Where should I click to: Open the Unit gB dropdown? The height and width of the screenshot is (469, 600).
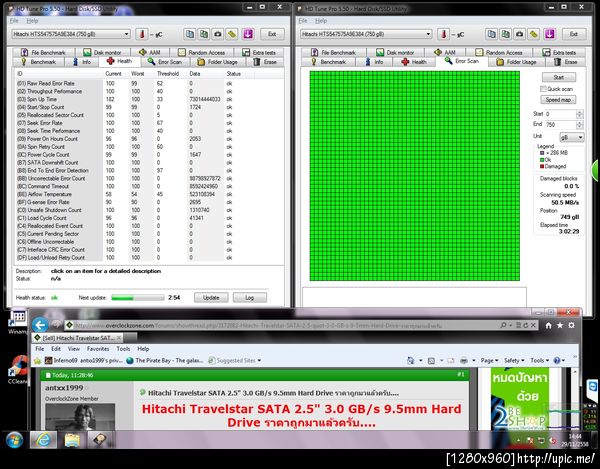(x=572, y=137)
